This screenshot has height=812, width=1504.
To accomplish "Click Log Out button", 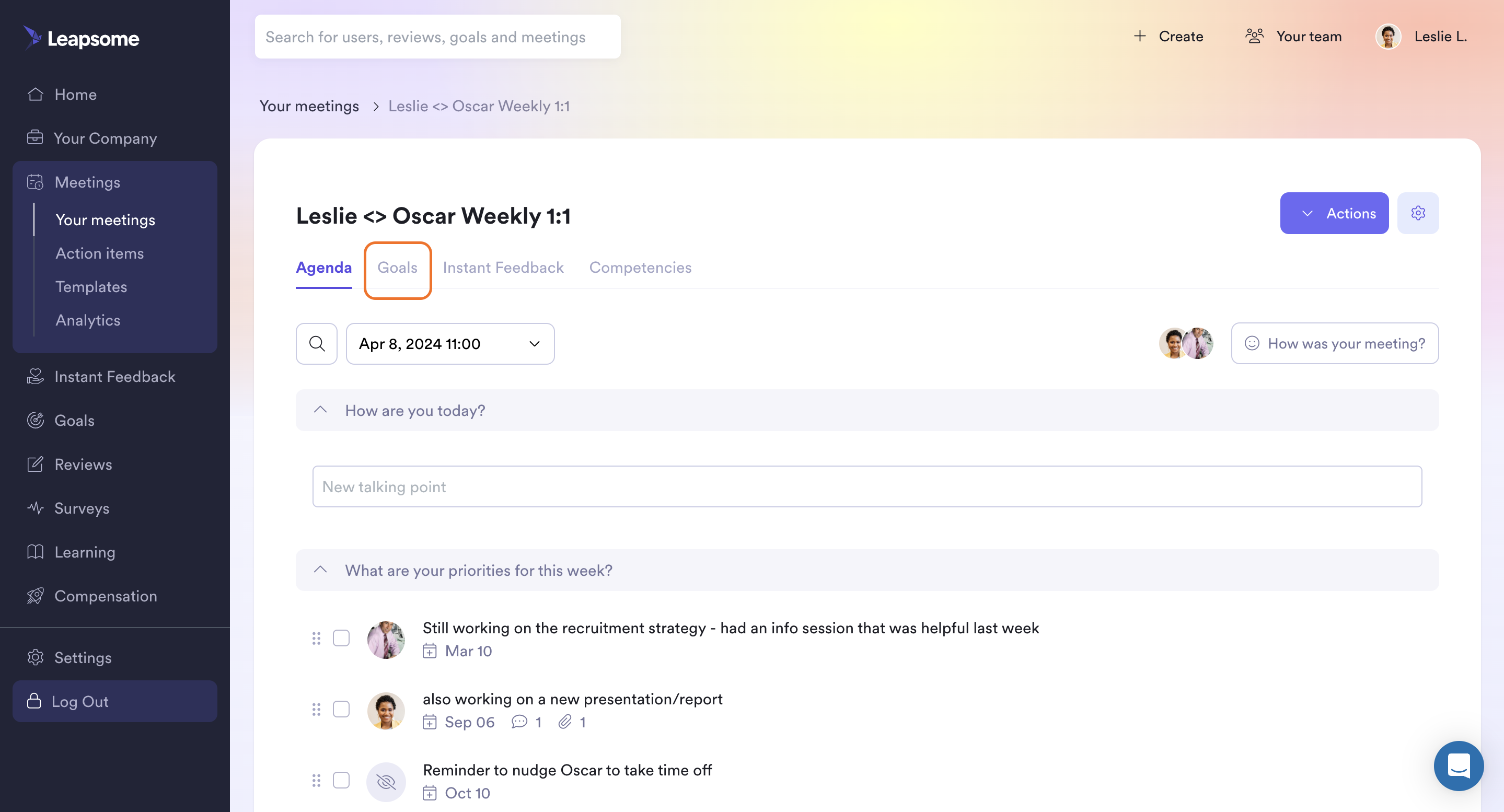I will (x=114, y=701).
